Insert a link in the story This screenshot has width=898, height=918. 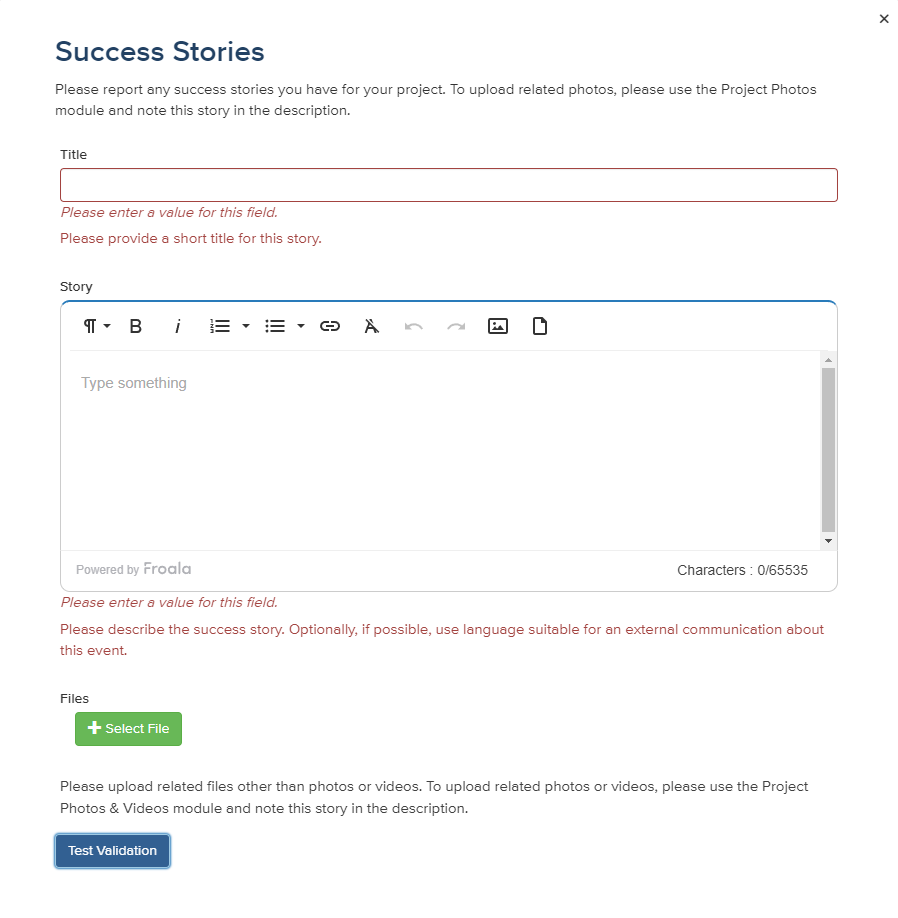[330, 326]
